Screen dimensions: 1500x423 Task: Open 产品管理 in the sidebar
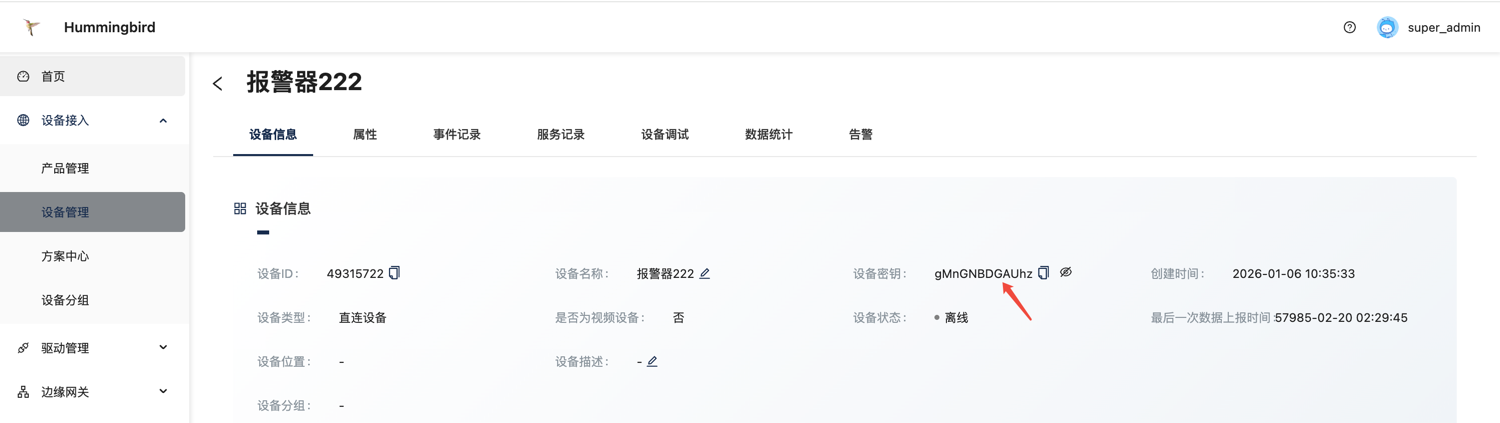tap(65, 168)
